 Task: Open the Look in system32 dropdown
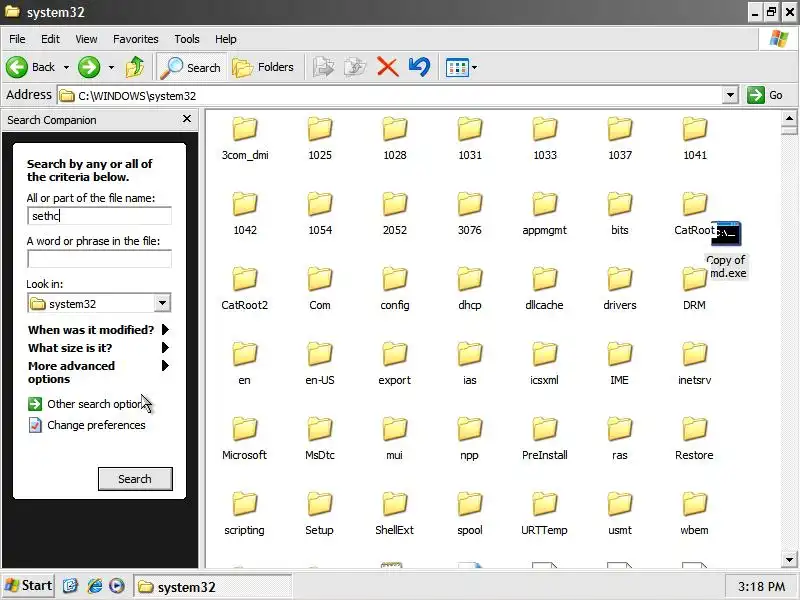(x=162, y=303)
